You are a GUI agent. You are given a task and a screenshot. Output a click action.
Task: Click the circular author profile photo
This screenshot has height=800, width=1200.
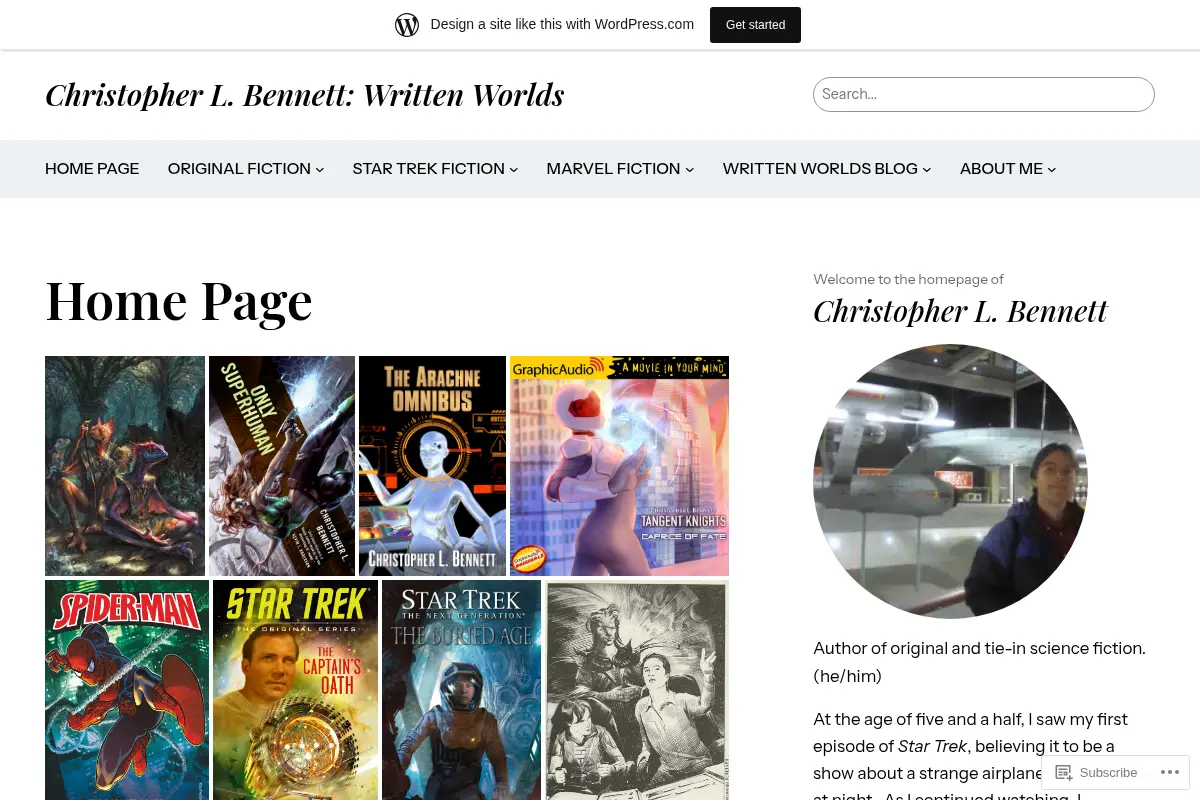pos(950,481)
